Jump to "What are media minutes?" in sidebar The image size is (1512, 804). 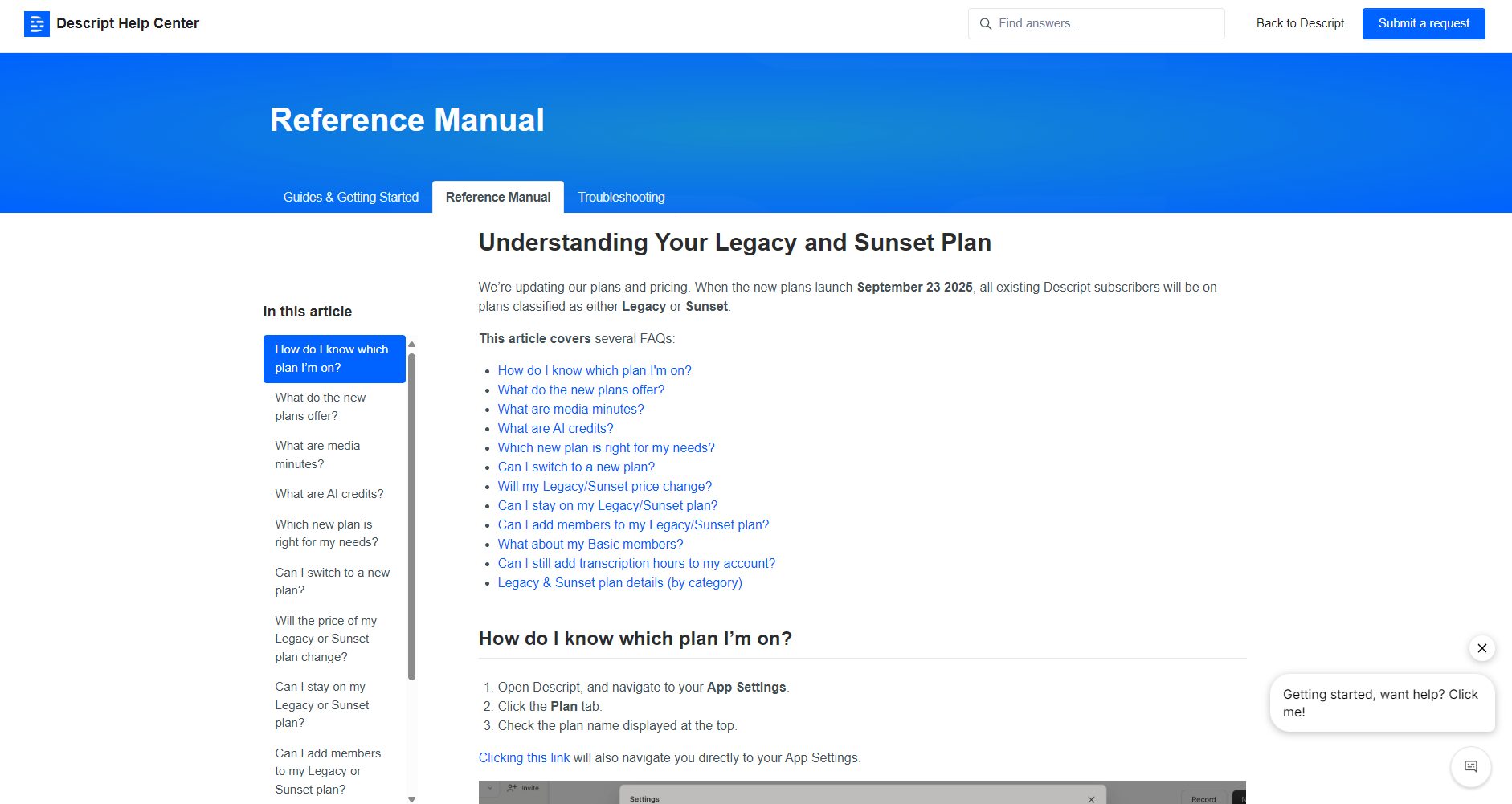(x=317, y=455)
